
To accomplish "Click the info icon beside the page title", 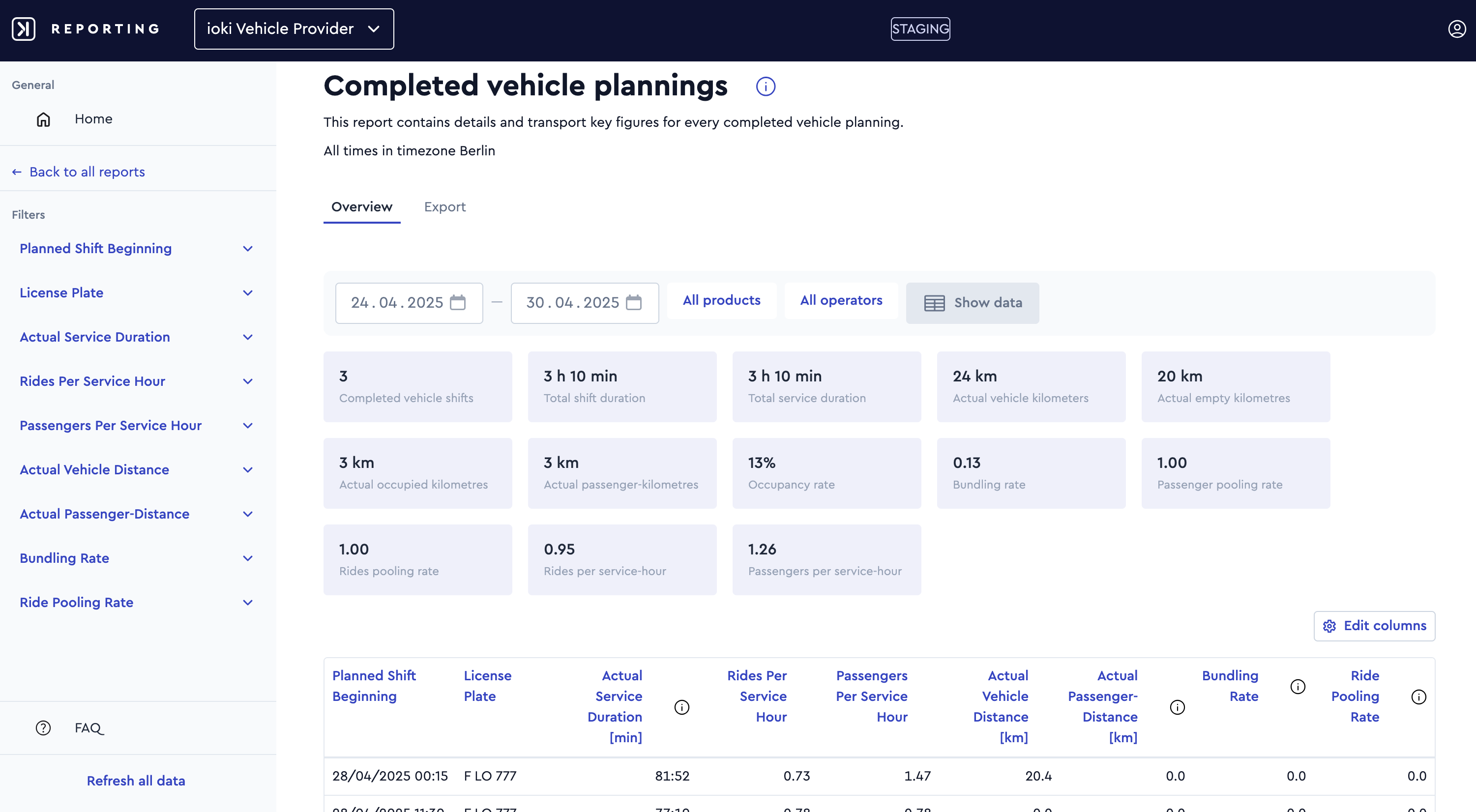I will click(x=766, y=87).
